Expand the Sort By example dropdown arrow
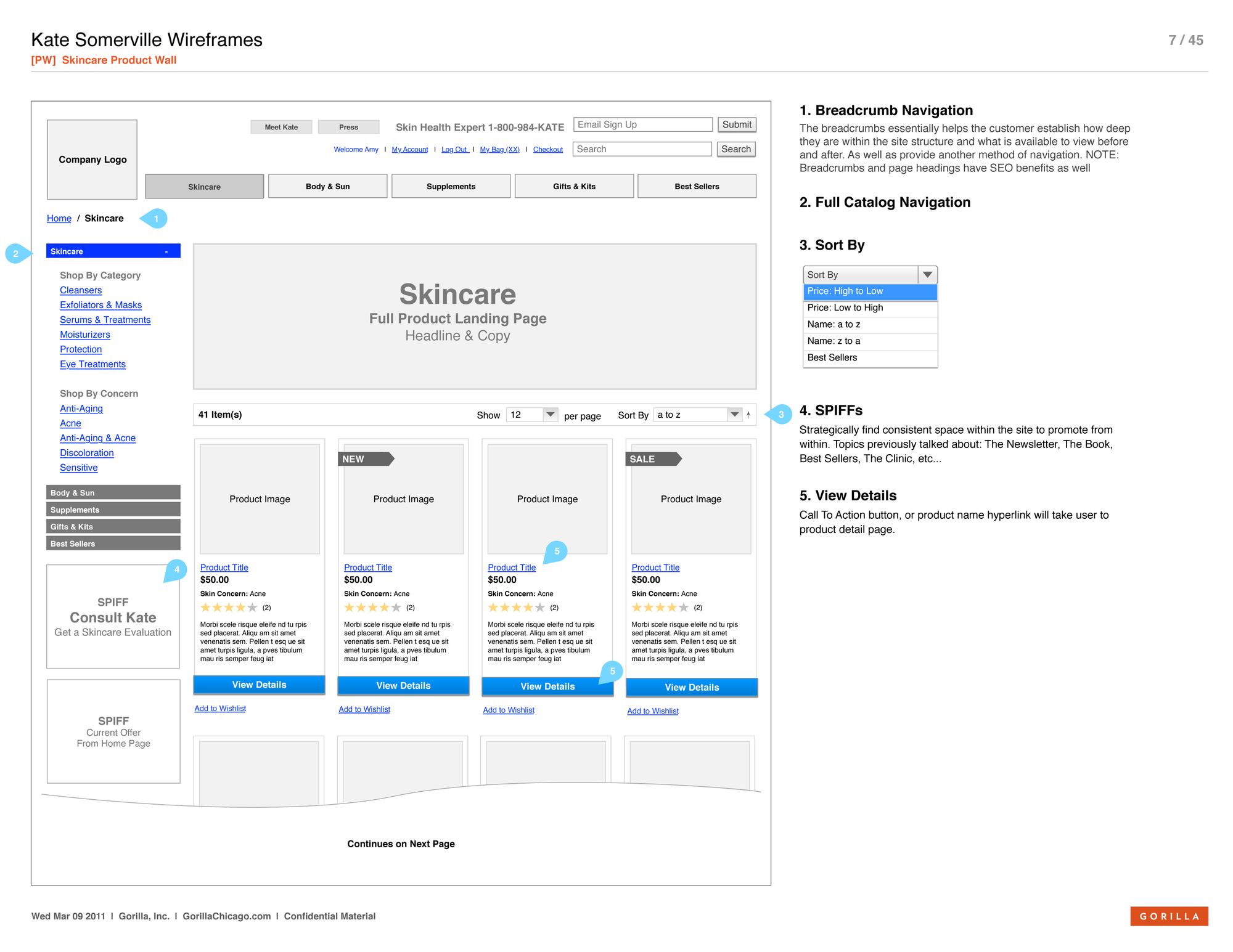The image size is (1233, 952). (927, 275)
